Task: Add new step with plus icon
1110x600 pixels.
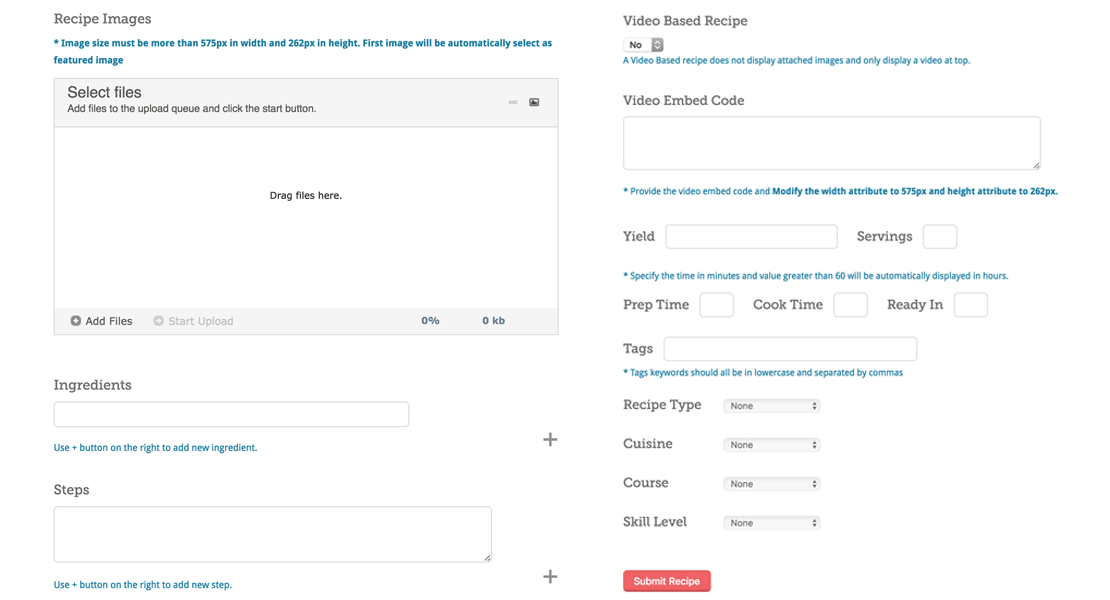Action: [x=550, y=577]
